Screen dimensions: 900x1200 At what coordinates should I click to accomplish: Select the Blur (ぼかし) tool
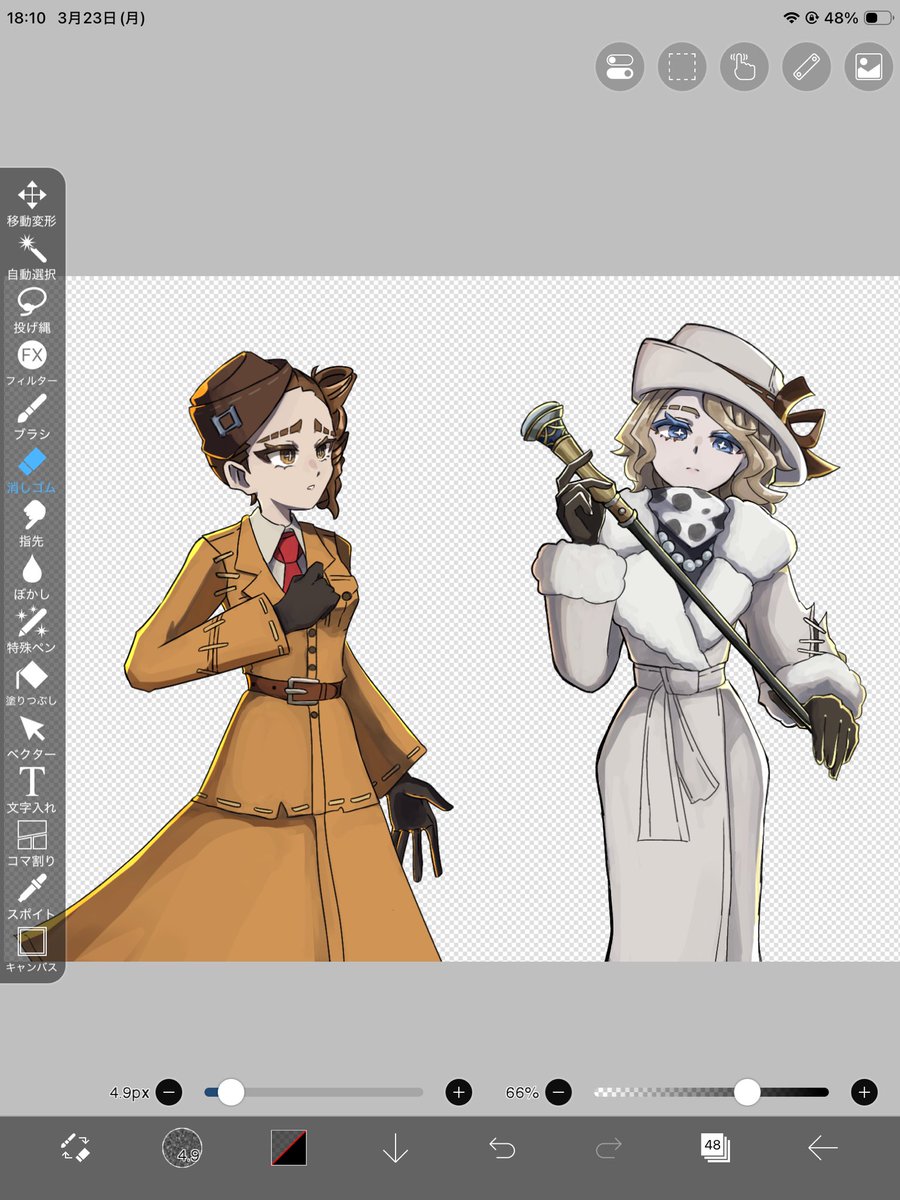click(x=32, y=577)
